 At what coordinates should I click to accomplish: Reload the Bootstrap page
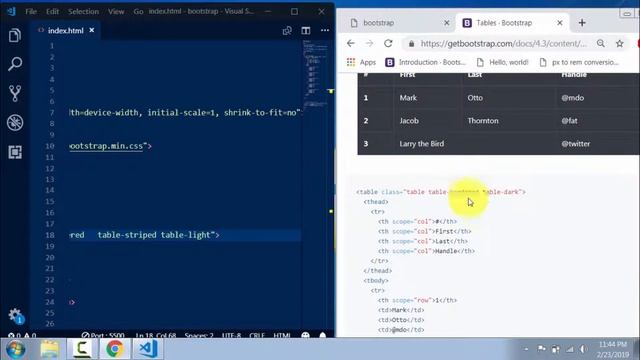388,43
